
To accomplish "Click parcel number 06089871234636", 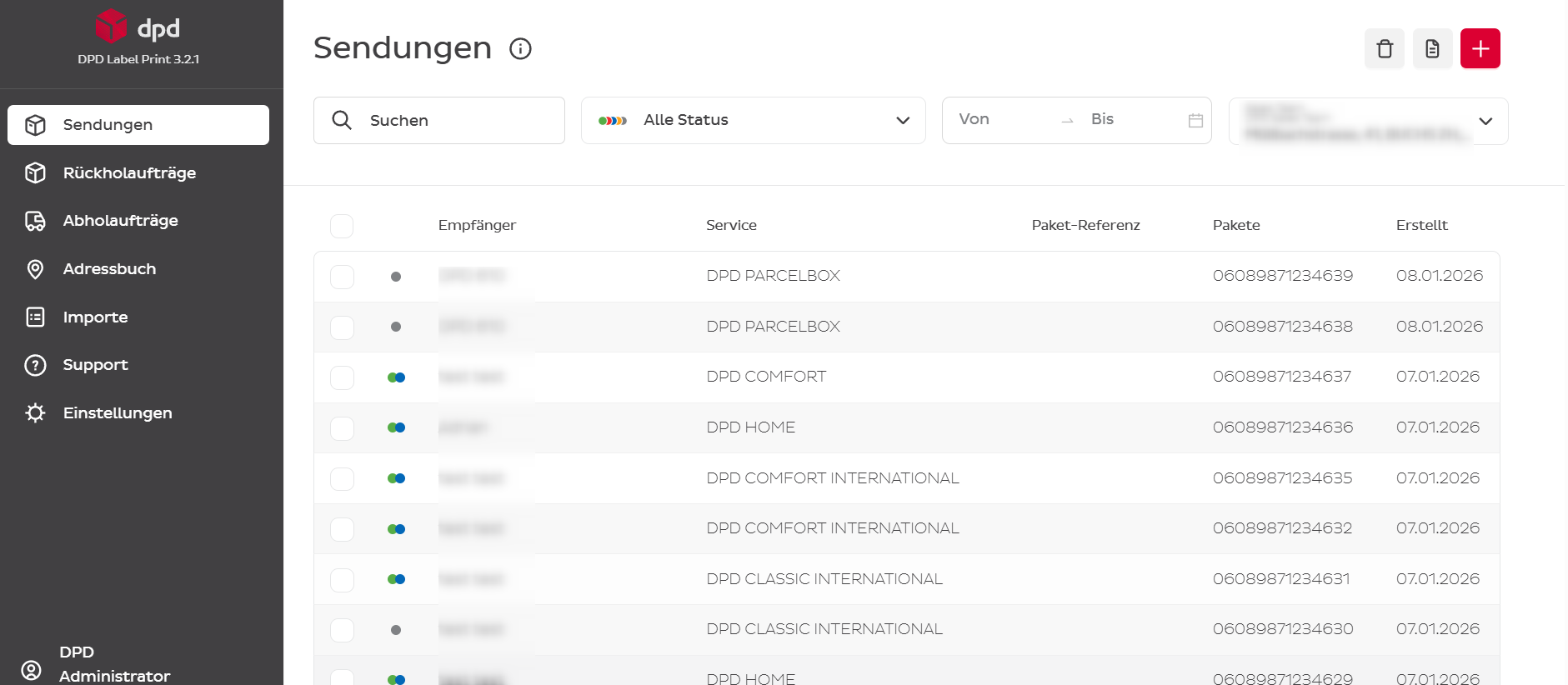I will pyautogui.click(x=1283, y=427).
